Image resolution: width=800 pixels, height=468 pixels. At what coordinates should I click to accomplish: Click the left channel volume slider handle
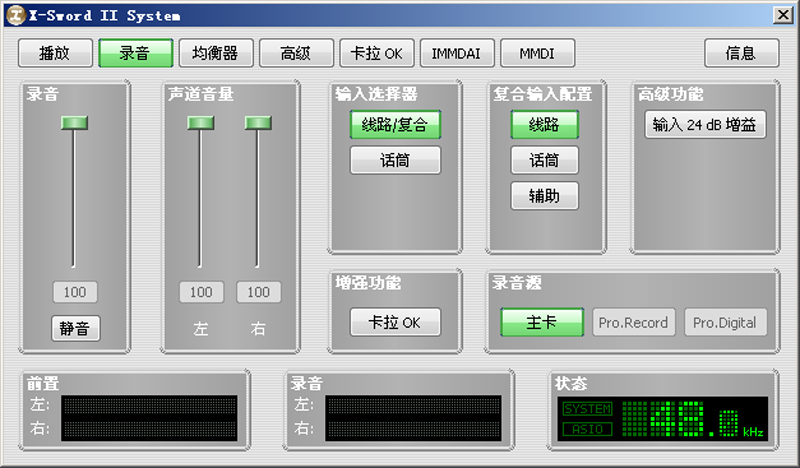click(201, 122)
